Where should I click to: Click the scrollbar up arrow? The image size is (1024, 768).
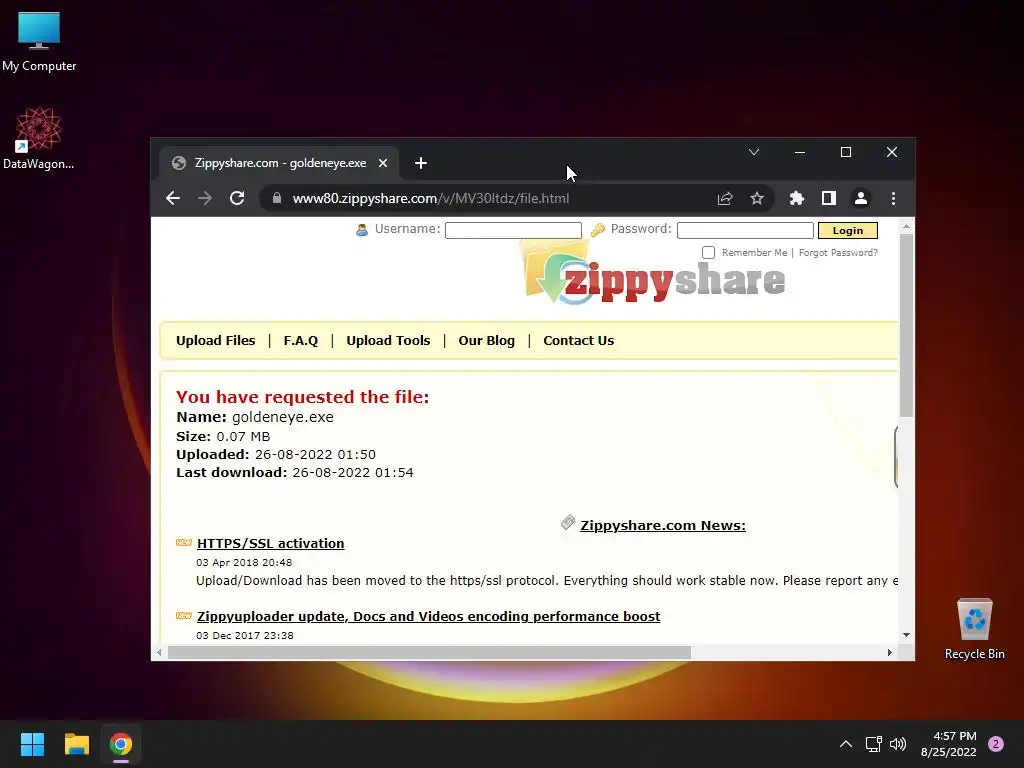click(906, 226)
